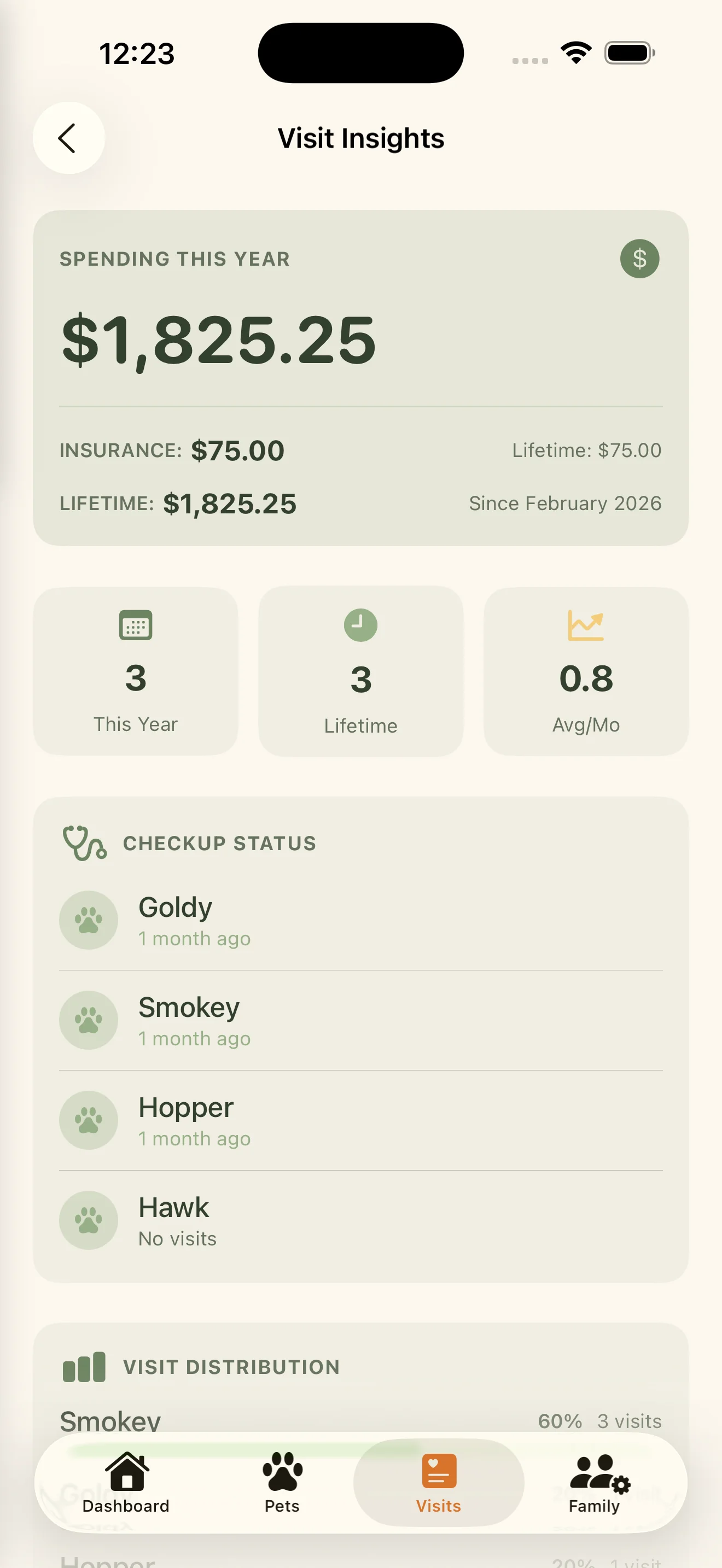The image size is (722, 1568).
Task: Tap Hawk's paw avatar icon
Action: point(88,1220)
